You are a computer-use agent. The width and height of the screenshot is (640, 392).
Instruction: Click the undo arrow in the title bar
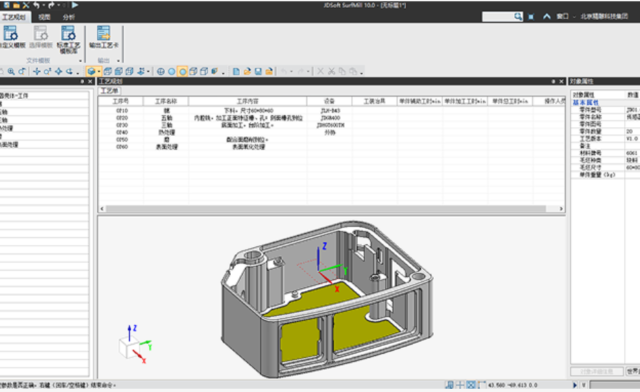click(36, 5)
